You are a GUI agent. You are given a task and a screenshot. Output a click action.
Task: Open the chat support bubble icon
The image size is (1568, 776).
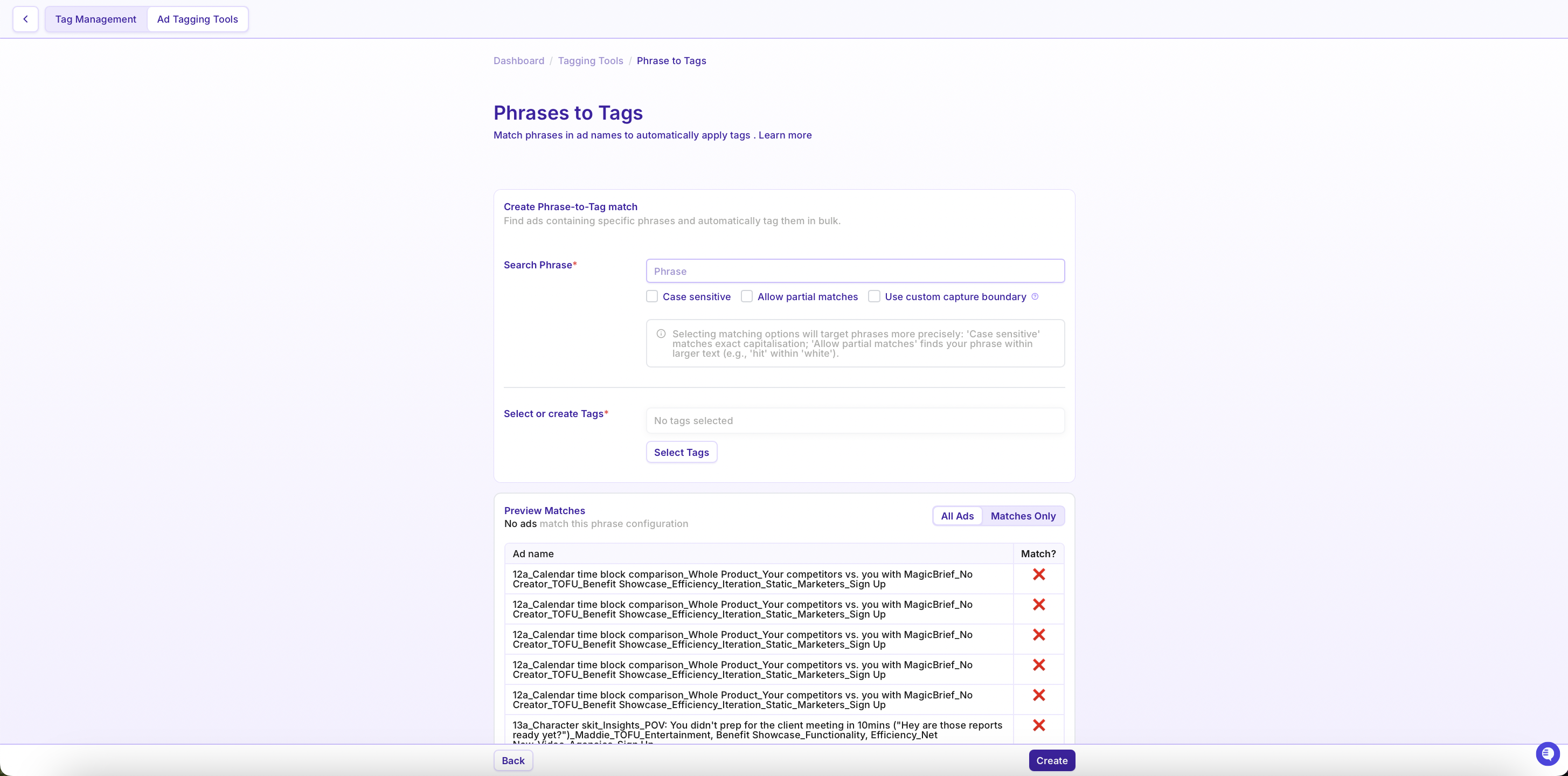tap(1546, 753)
